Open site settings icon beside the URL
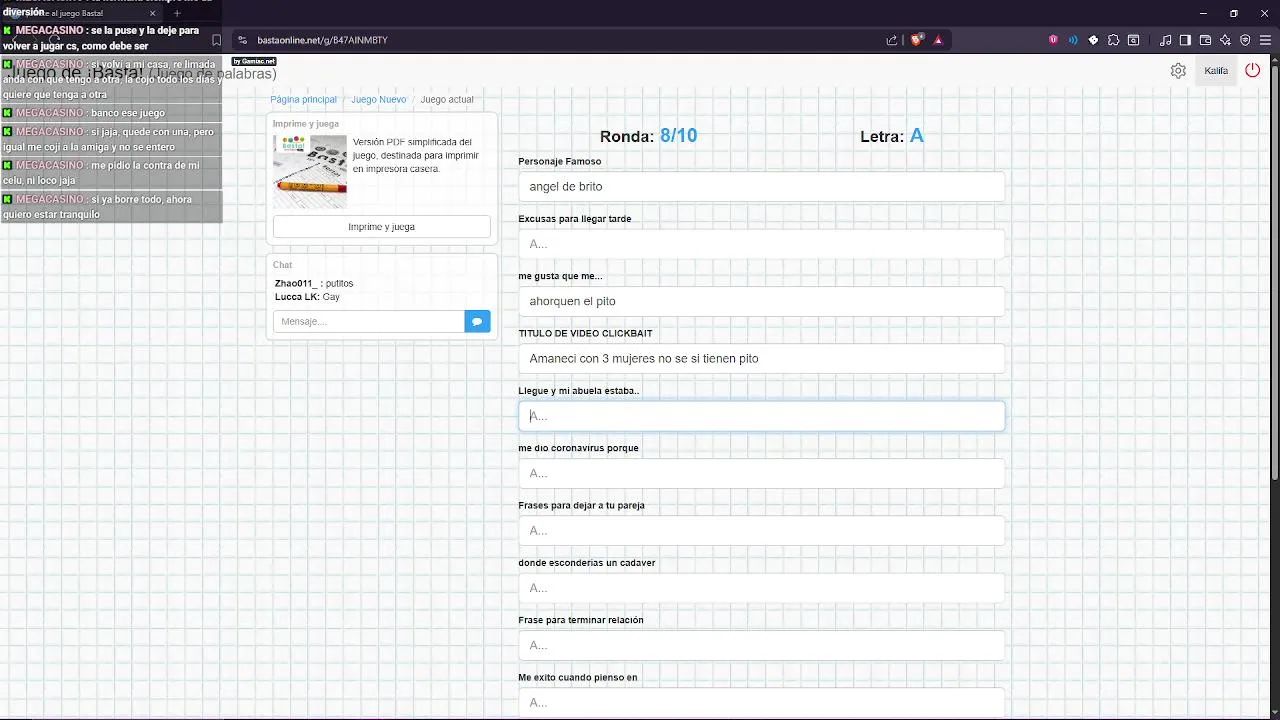This screenshot has width=1280, height=720. [x=242, y=40]
